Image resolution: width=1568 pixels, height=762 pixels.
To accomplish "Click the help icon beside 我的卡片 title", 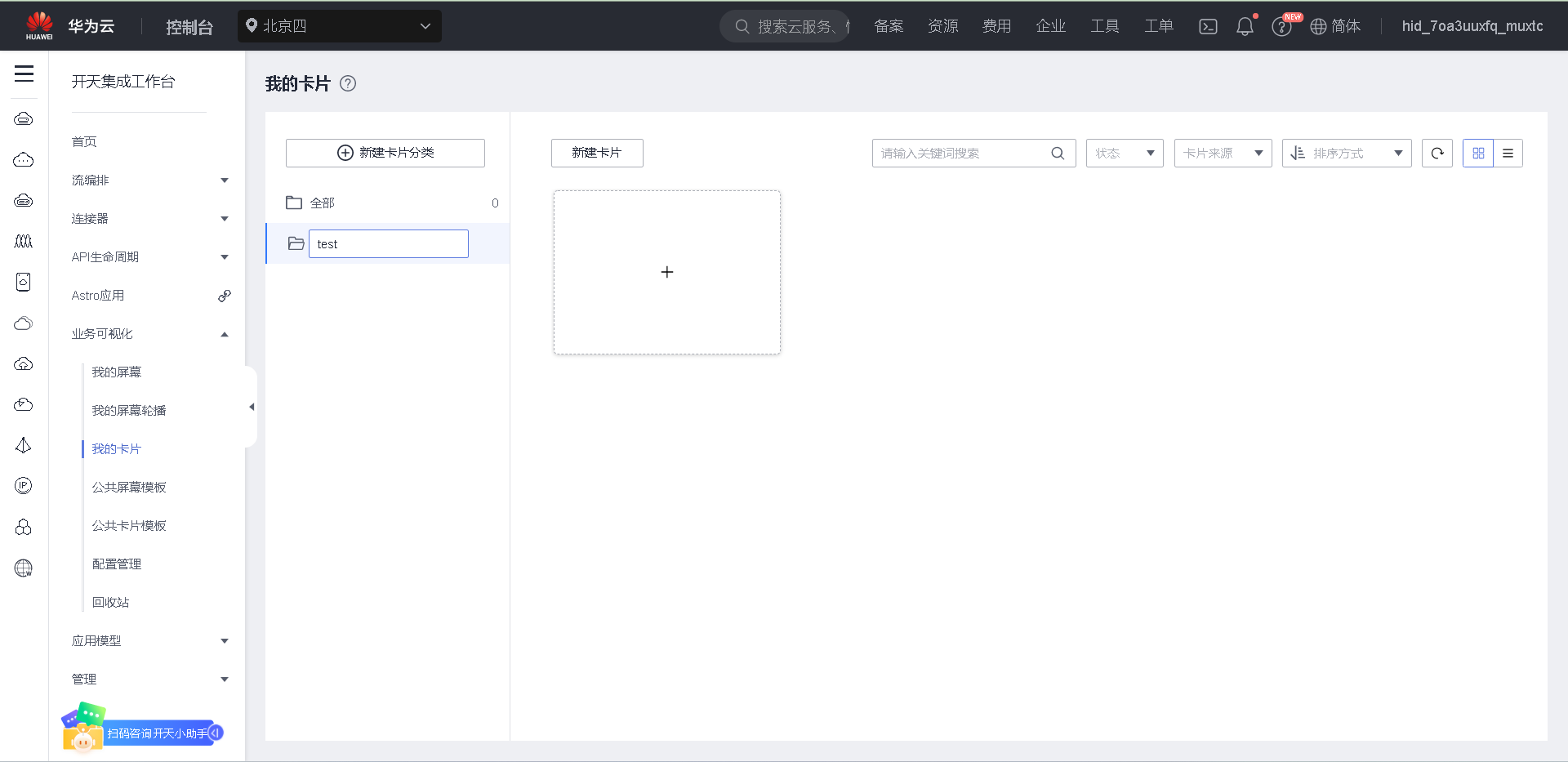I will 348,83.
